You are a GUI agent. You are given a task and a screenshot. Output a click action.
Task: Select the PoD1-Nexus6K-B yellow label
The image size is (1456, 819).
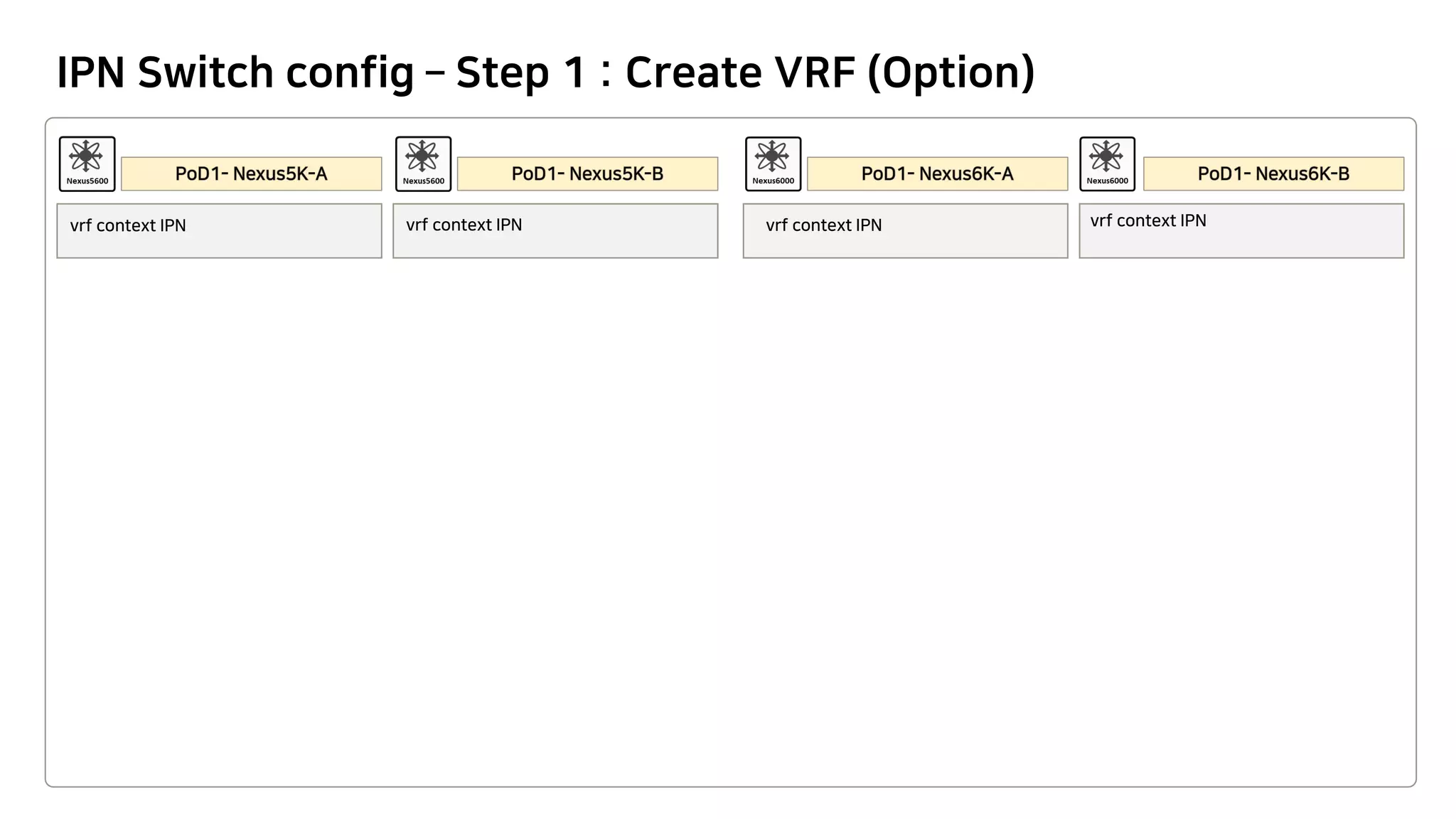[x=1273, y=173]
